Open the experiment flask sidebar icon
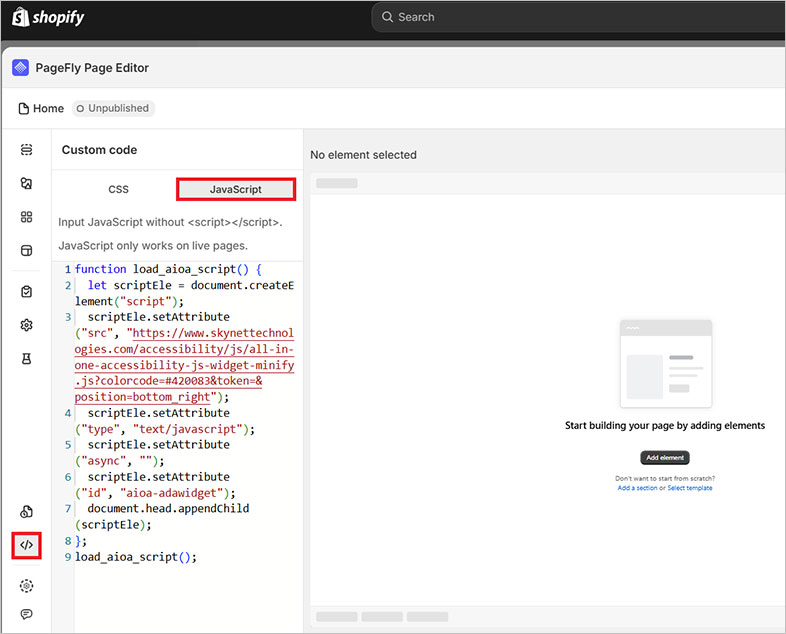 27,359
